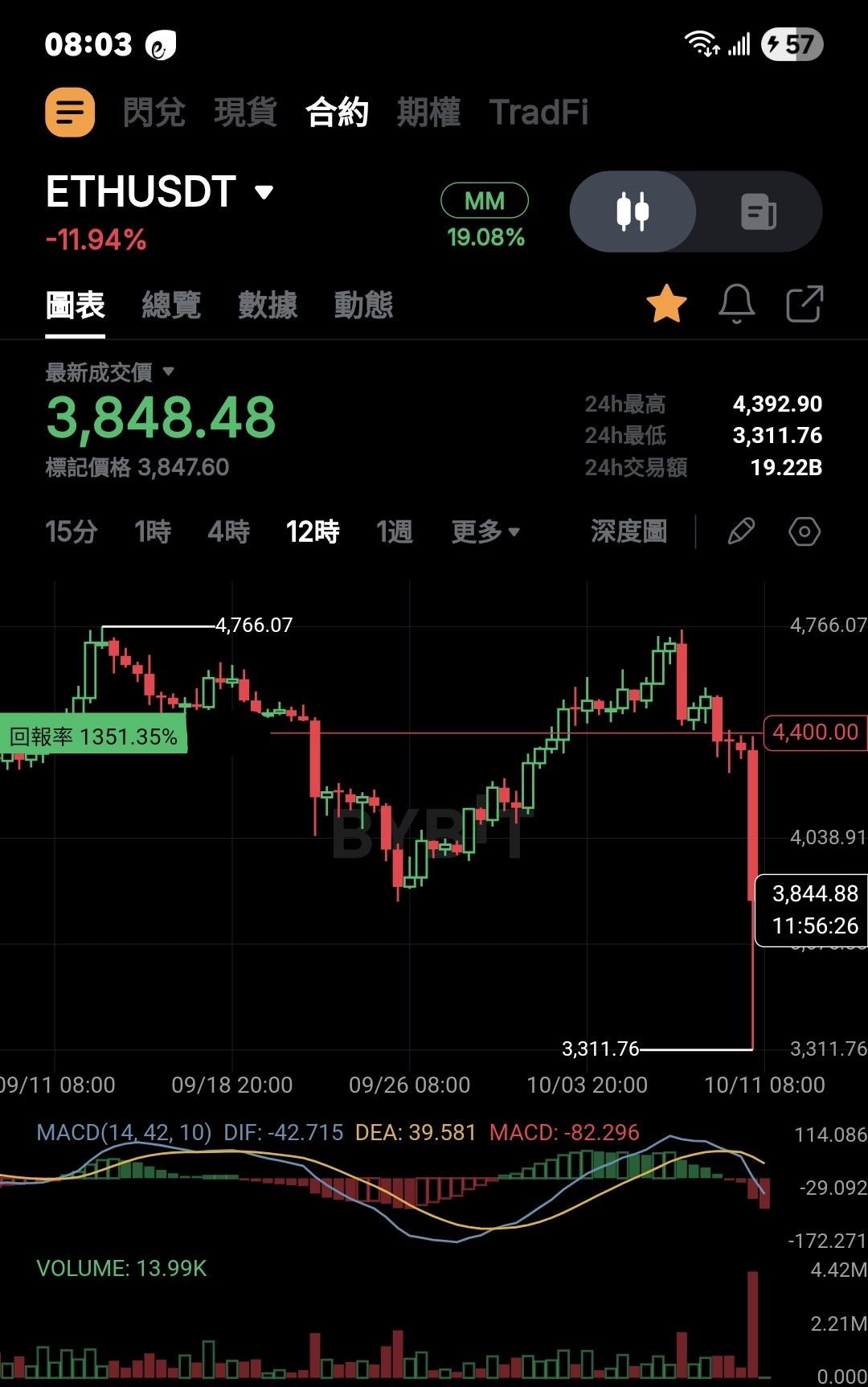Open the TradFi tab

tap(539, 112)
